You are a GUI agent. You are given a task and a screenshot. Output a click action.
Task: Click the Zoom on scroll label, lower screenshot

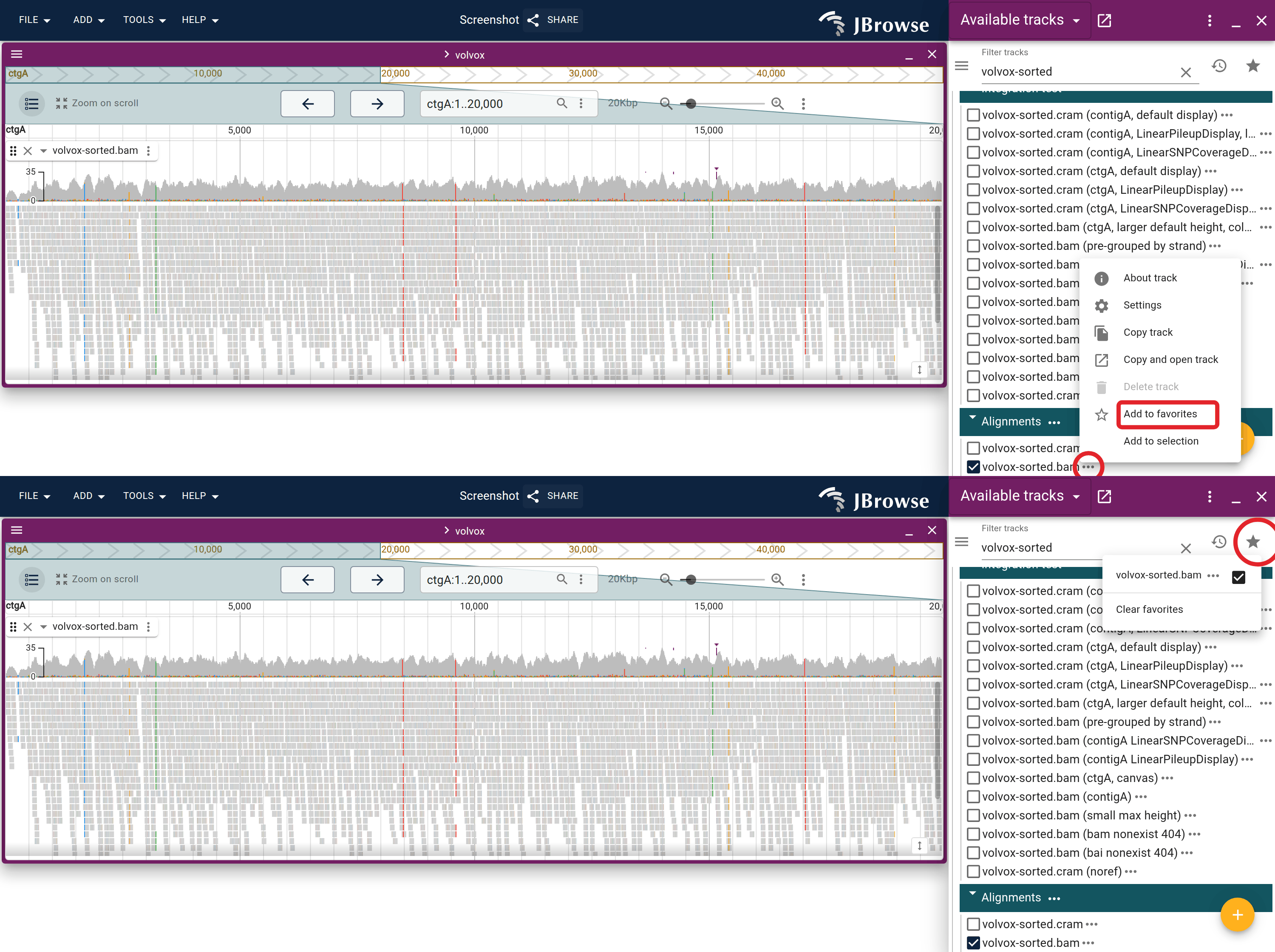(x=105, y=579)
